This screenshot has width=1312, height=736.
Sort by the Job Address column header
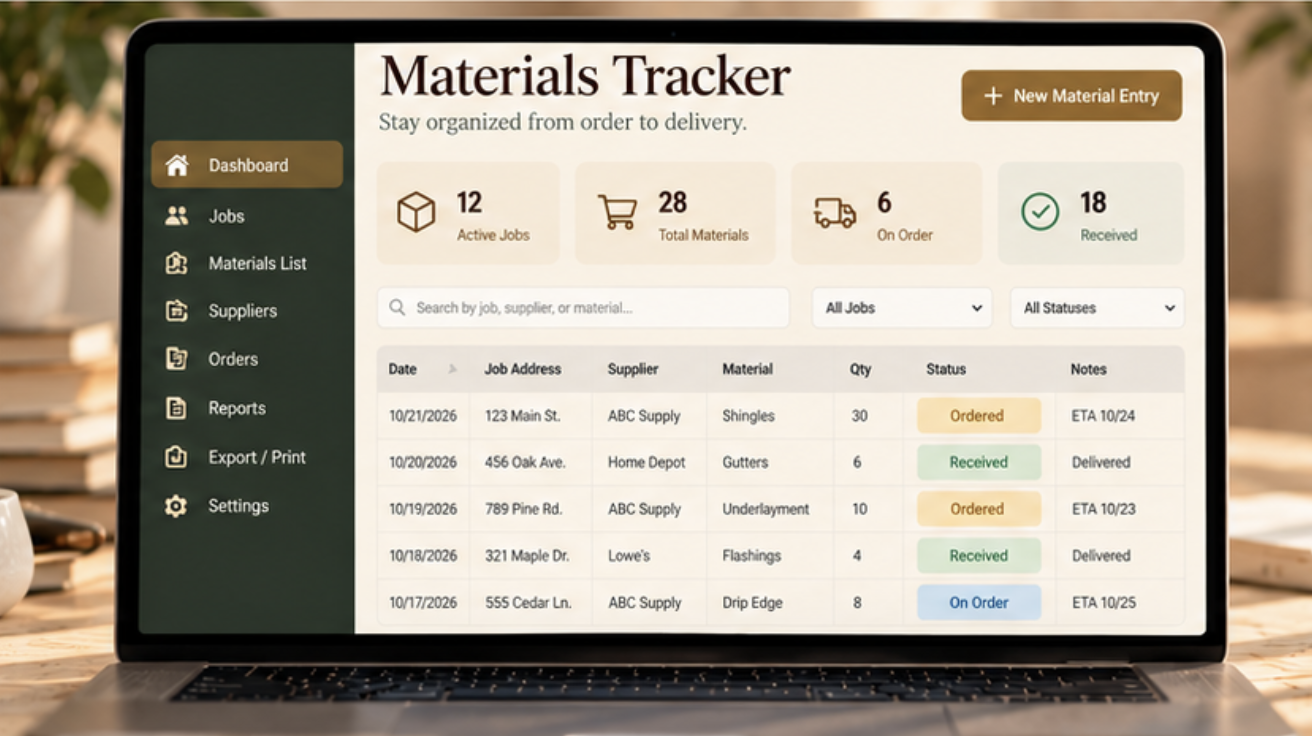[523, 369]
